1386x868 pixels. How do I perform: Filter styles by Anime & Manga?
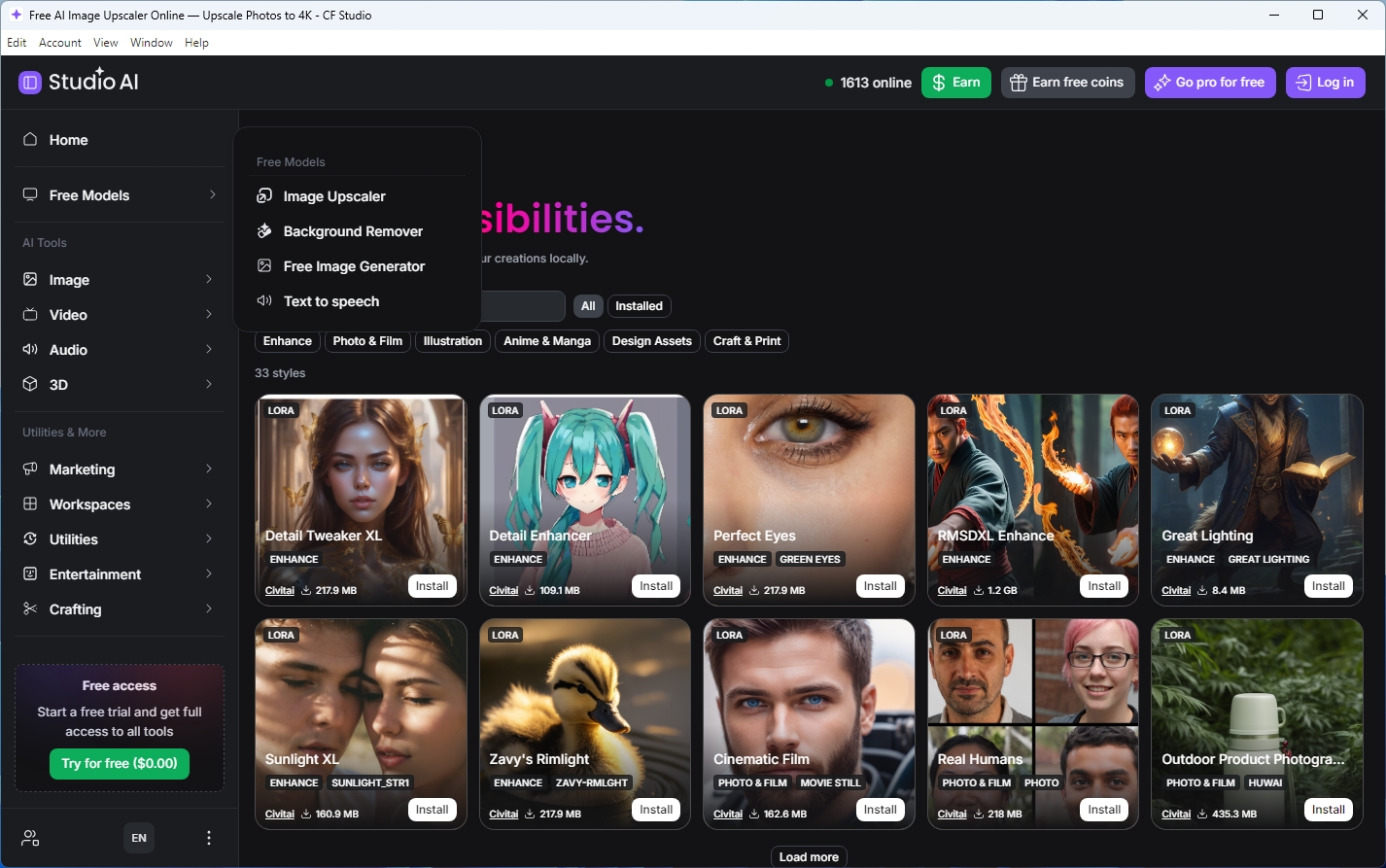point(547,341)
